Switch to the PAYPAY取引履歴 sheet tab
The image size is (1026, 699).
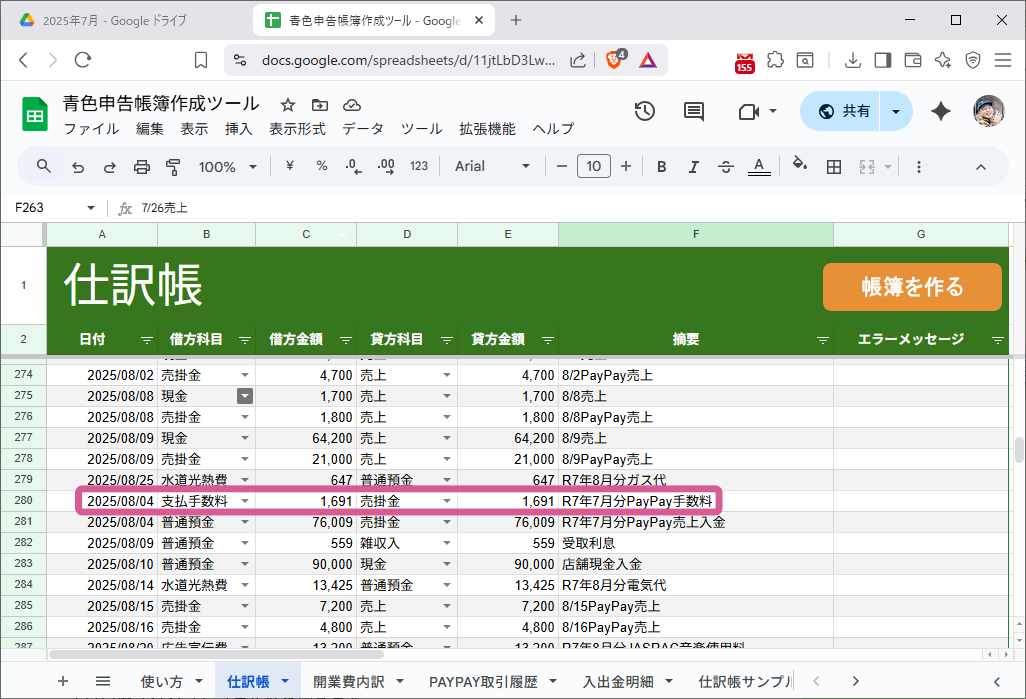coord(486,679)
